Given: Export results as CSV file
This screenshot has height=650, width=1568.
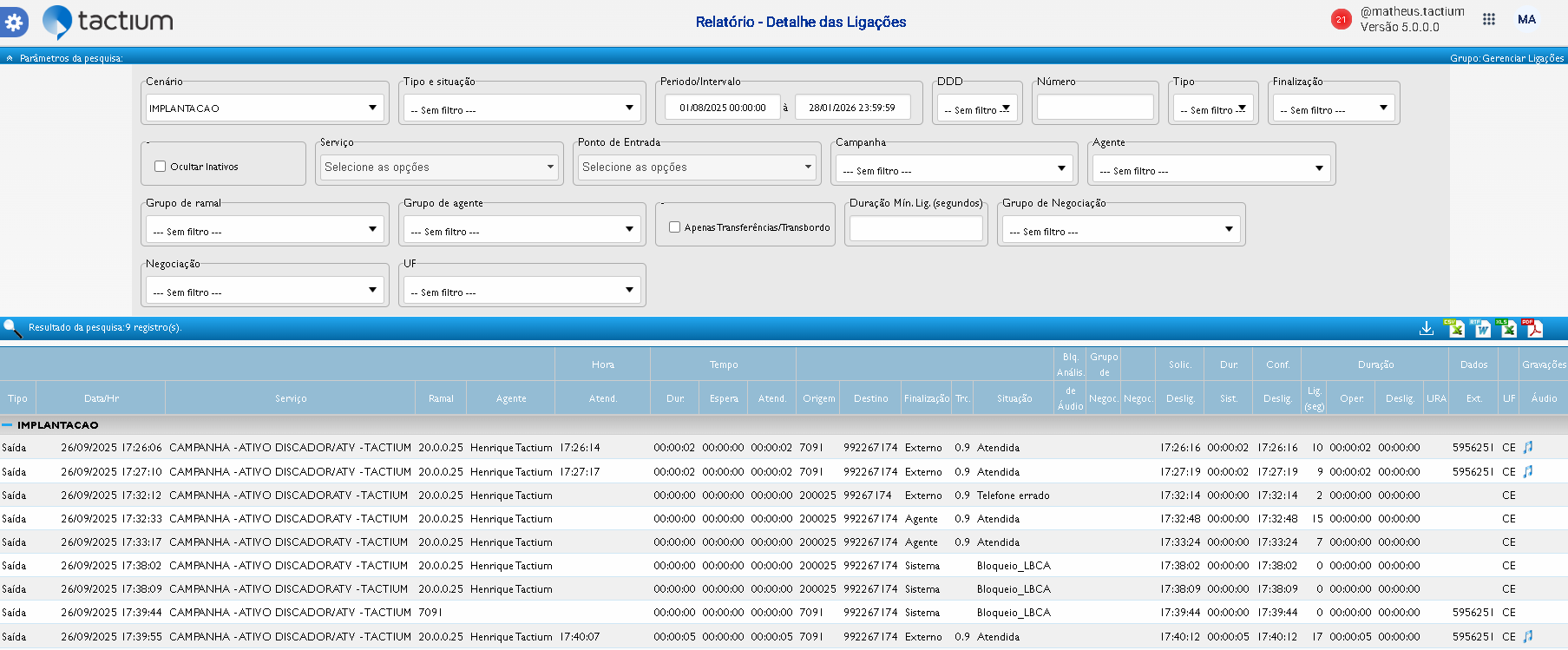Looking at the screenshot, I should [1454, 328].
